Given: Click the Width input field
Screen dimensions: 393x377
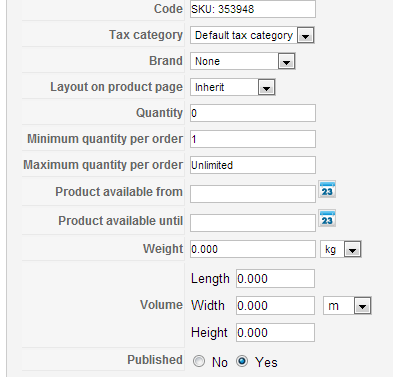Looking at the screenshot, I should (x=275, y=306).
